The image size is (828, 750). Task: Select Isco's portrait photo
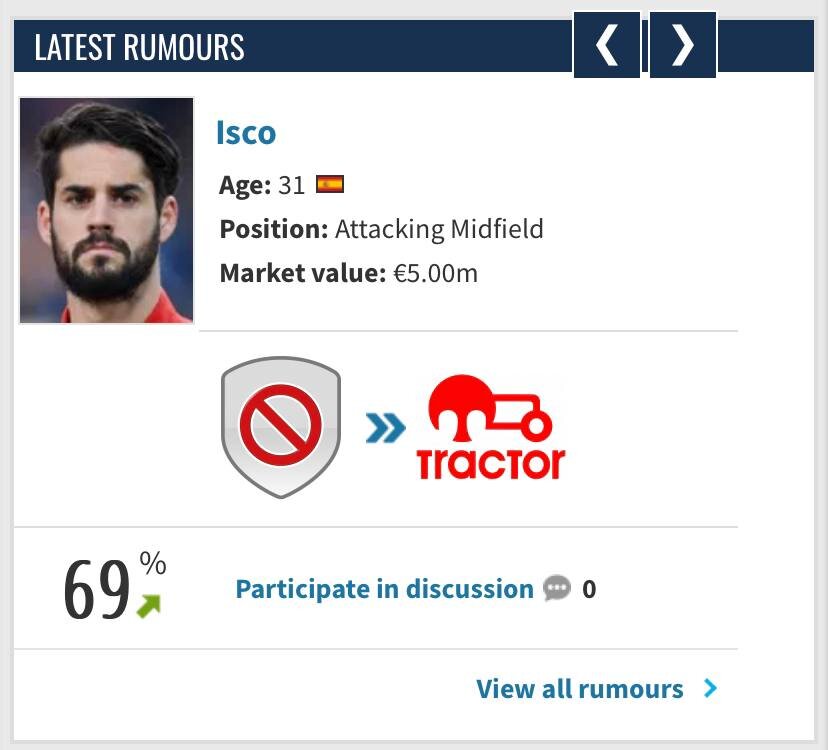[x=106, y=210]
